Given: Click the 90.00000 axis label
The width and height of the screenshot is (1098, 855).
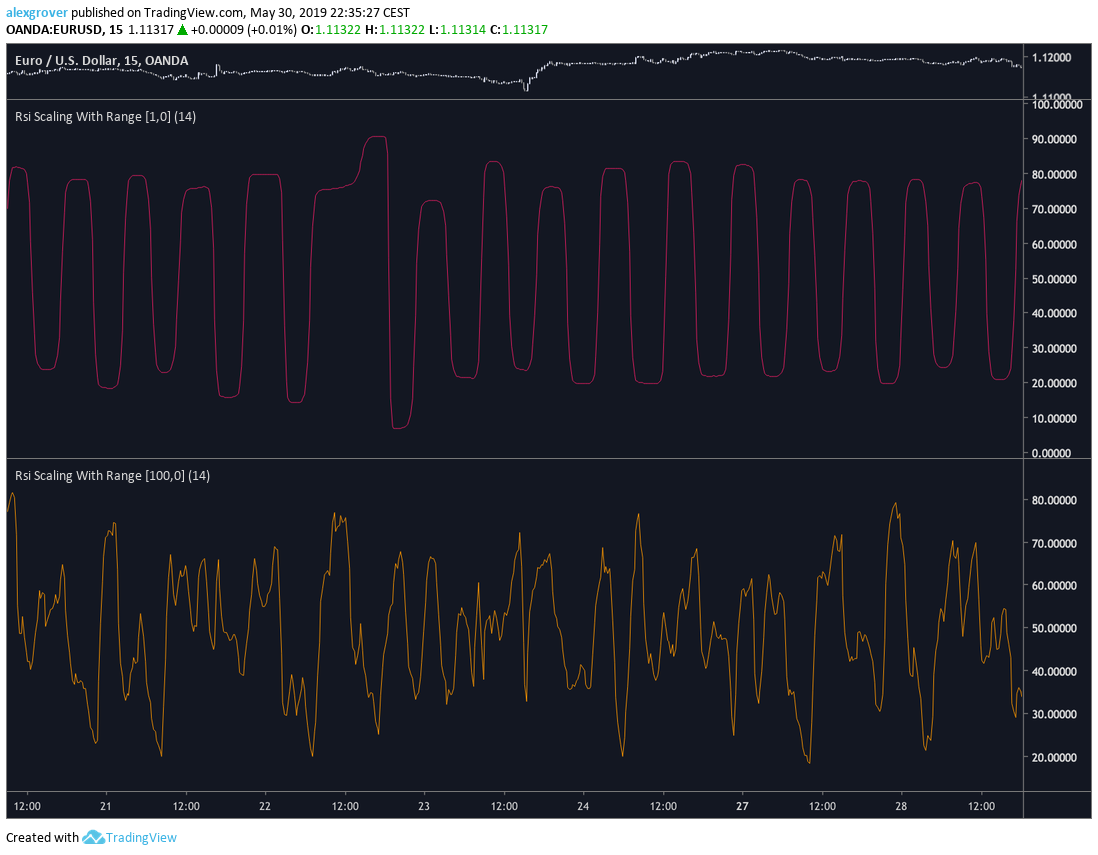Looking at the screenshot, I should pyautogui.click(x=1054, y=139).
